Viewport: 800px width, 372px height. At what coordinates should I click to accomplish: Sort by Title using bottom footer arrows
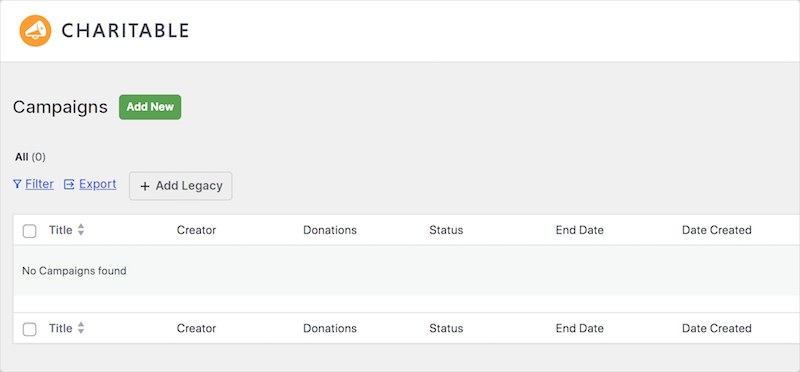click(x=81, y=328)
